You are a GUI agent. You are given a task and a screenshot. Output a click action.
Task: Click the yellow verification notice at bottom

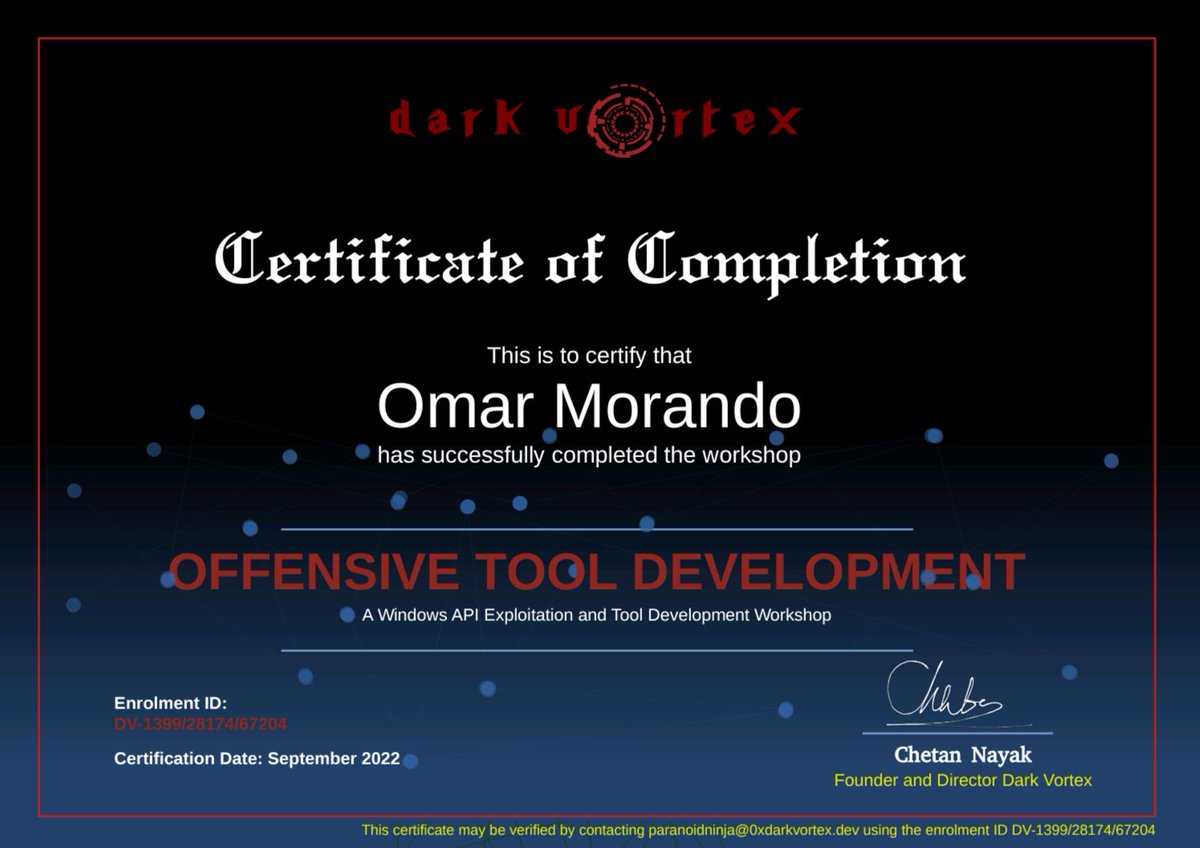[x=758, y=829]
